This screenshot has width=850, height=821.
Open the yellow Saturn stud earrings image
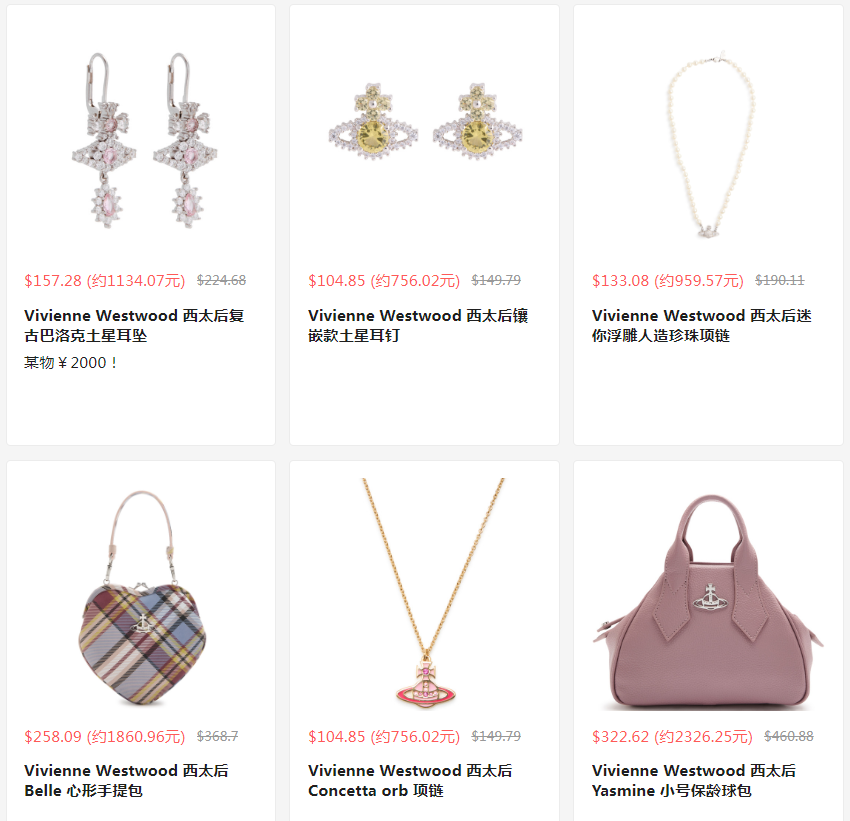point(425,121)
